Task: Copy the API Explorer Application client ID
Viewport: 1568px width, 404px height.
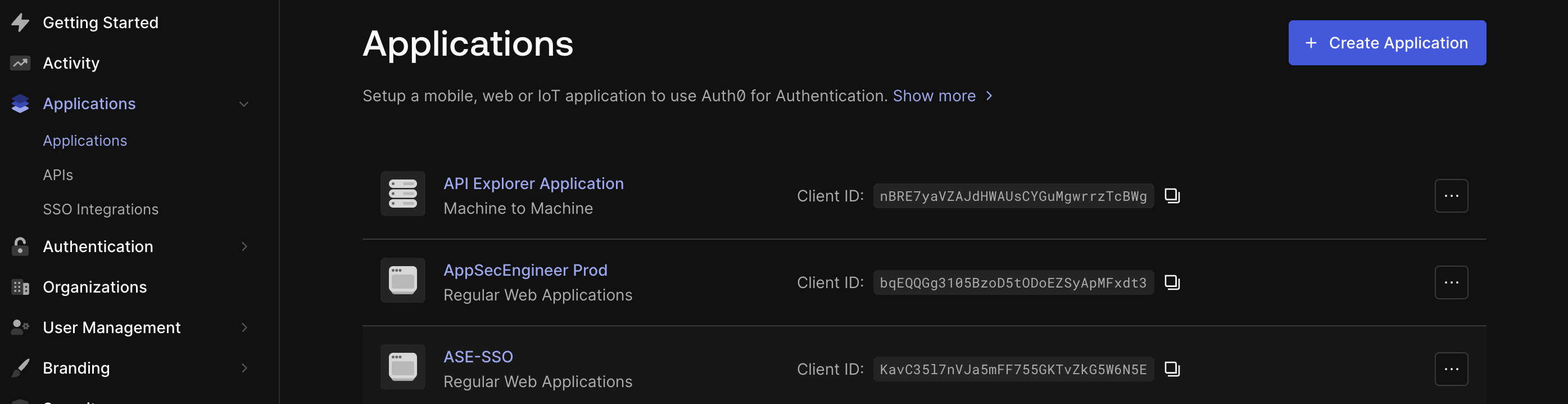Action: click(1172, 196)
